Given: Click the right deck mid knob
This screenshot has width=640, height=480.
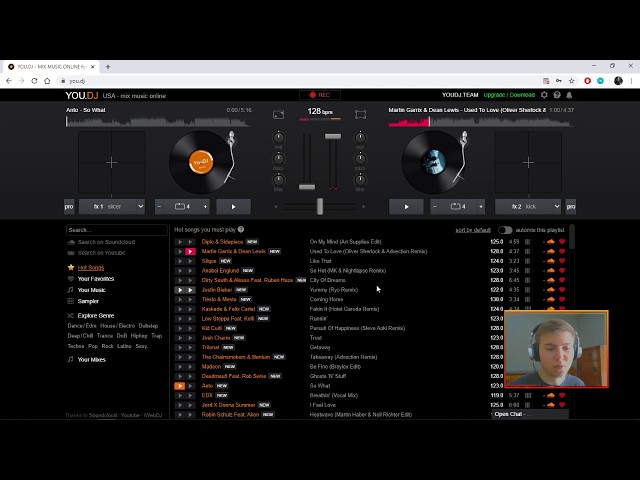Looking at the screenshot, I should tap(360, 138).
